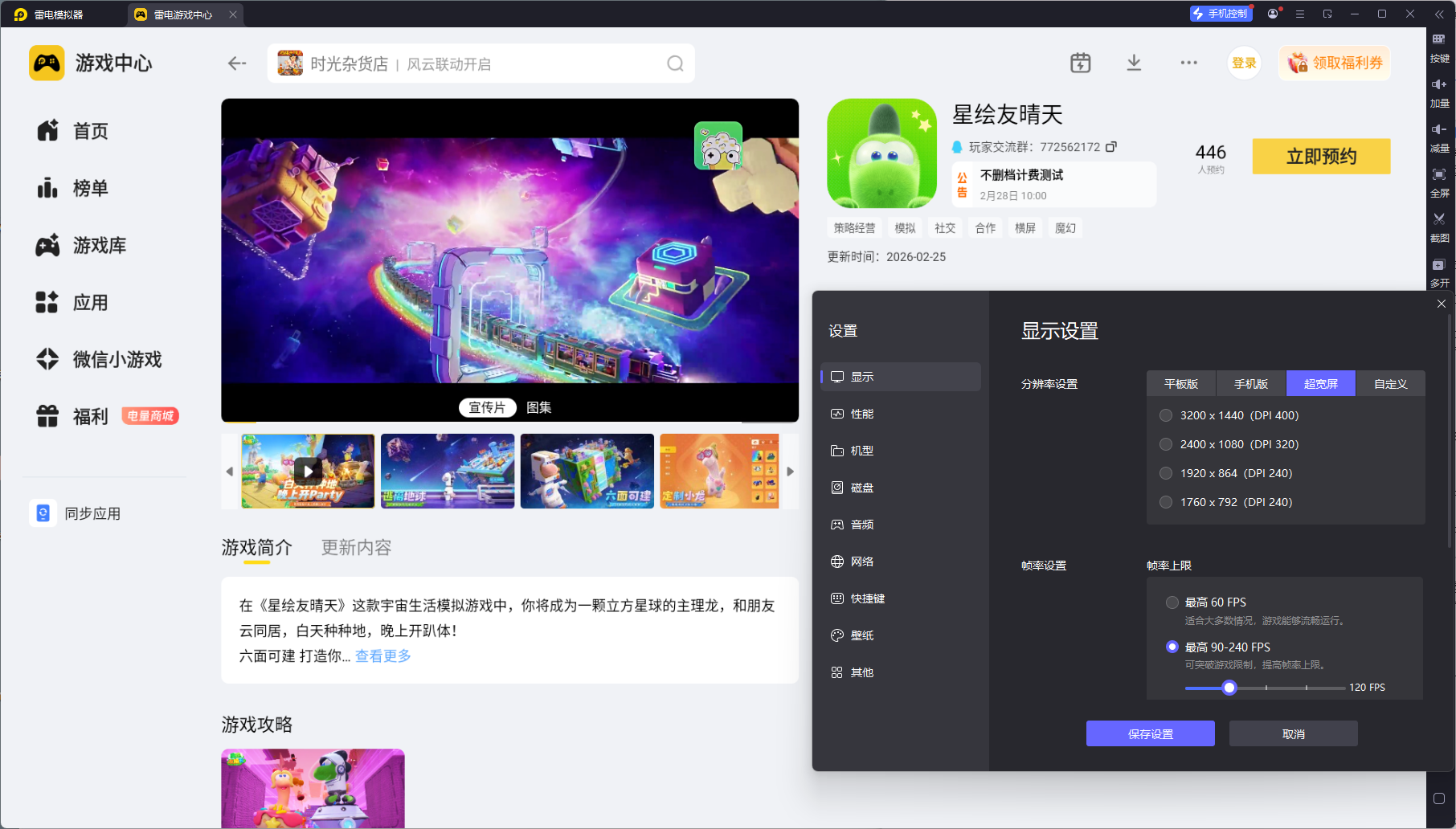Image resolution: width=1456 pixels, height=829 pixels.
Task: Toggle 全屏 fullscreen mode
Action: click(x=1439, y=182)
